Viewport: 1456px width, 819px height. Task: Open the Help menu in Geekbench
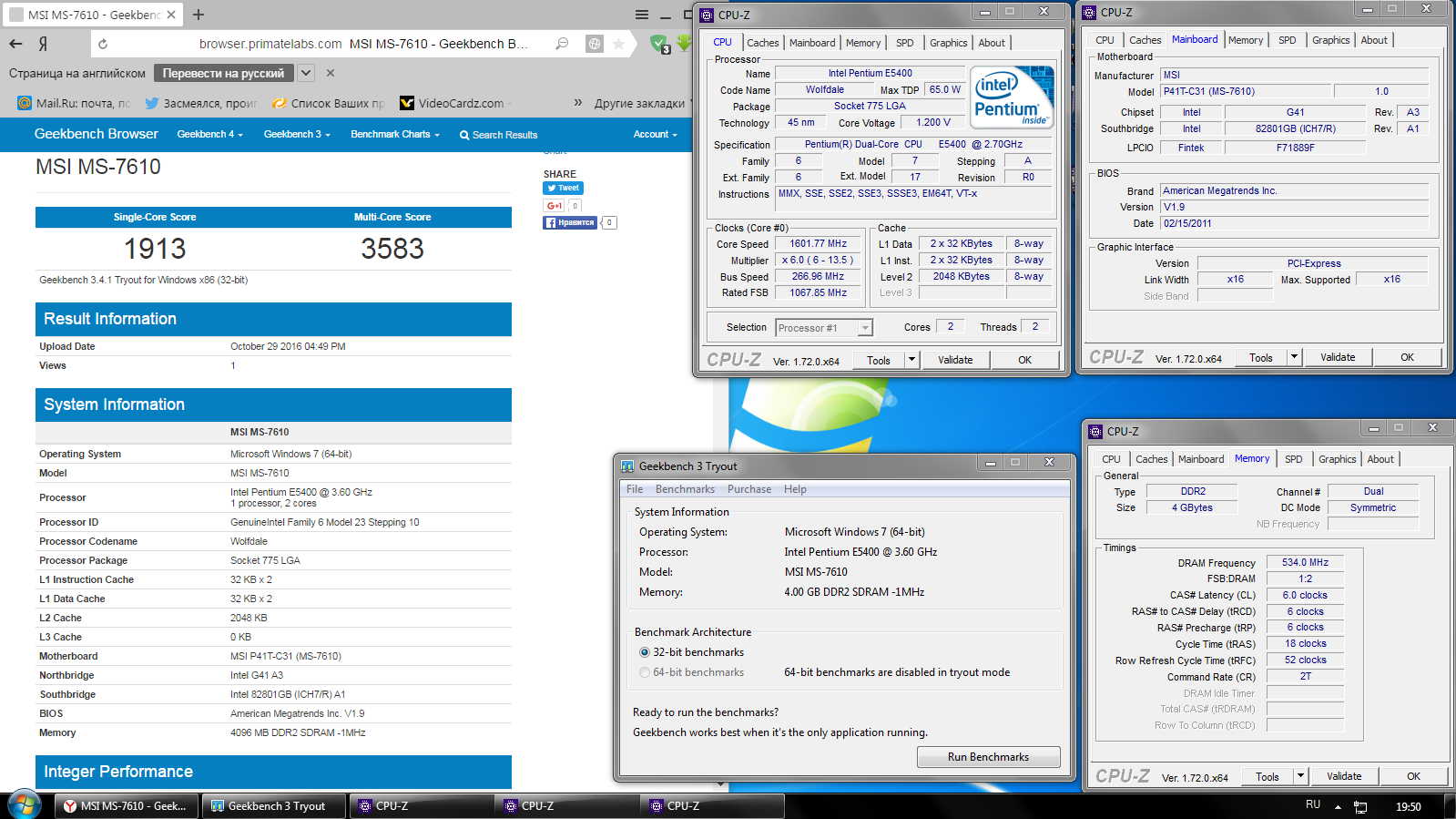795,489
